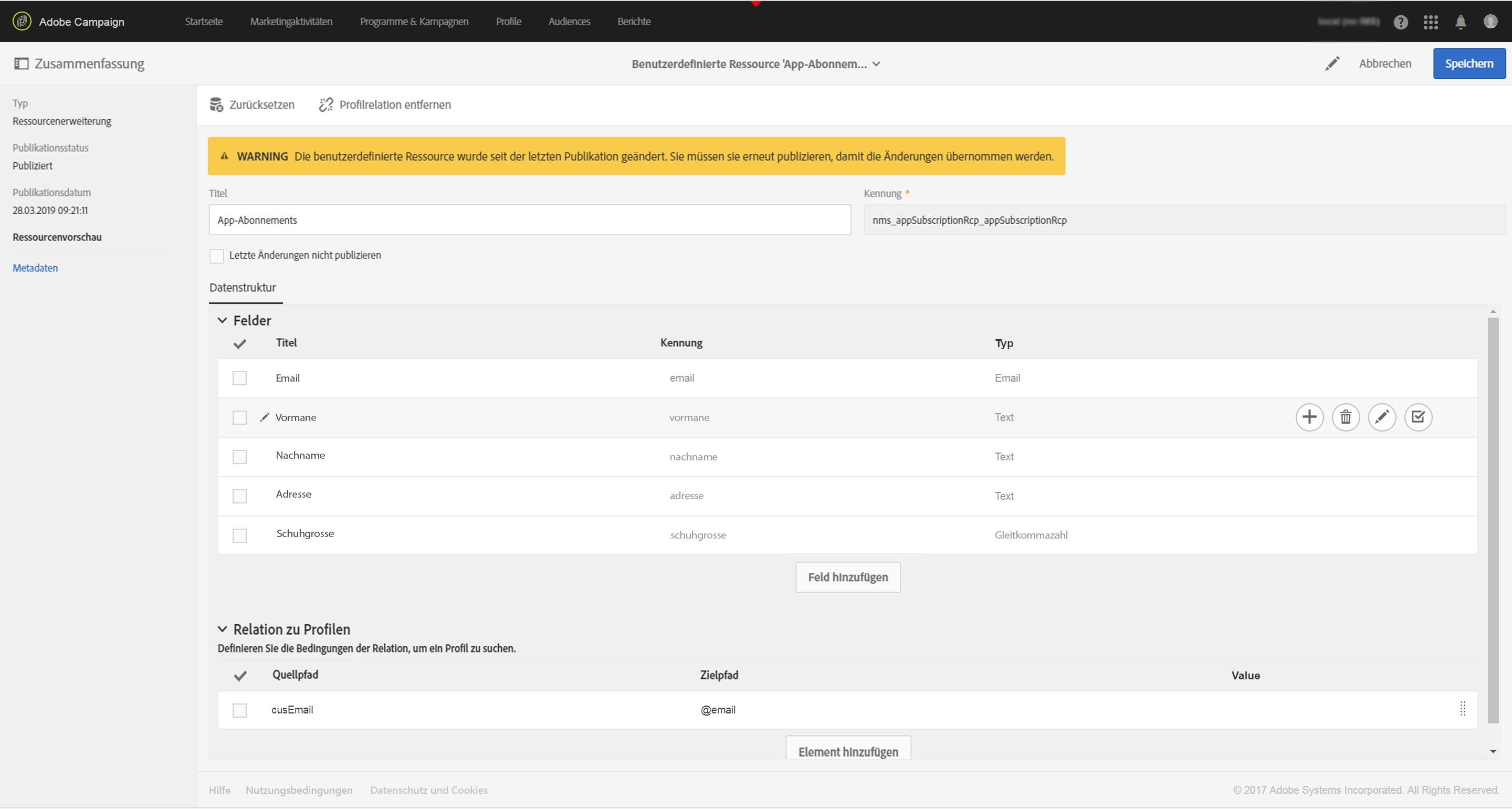The height and width of the screenshot is (809, 1512).
Task: Click the Titel input field
Action: pos(529,220)
